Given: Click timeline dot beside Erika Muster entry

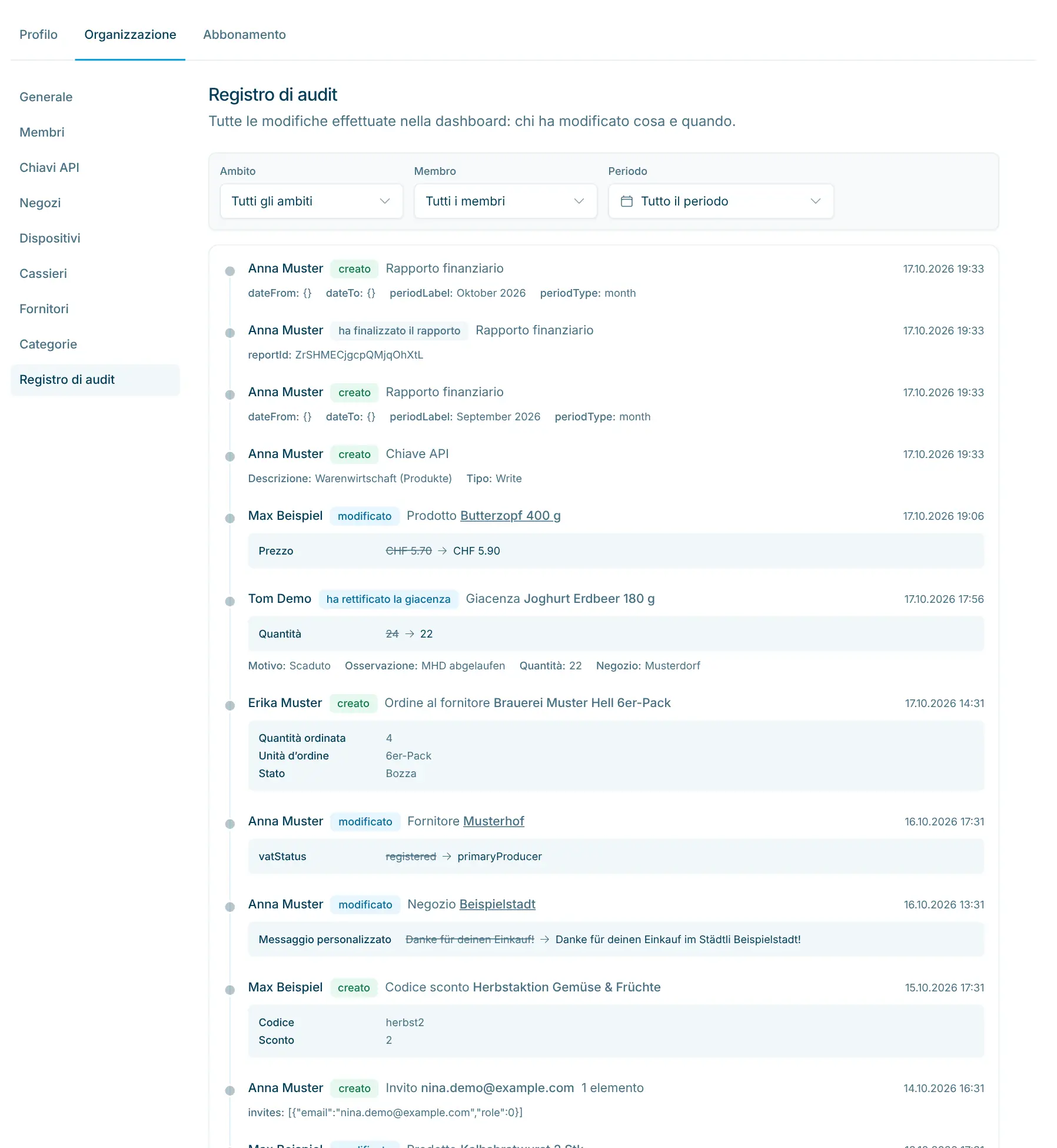Looking at the screenshot, I should pyautogui.click(x=230, y=705).
